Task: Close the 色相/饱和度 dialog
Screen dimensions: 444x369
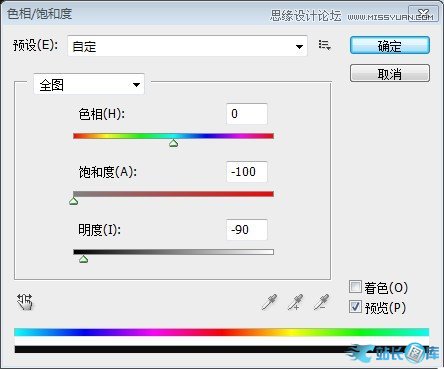Action: (x=423, y=14)
